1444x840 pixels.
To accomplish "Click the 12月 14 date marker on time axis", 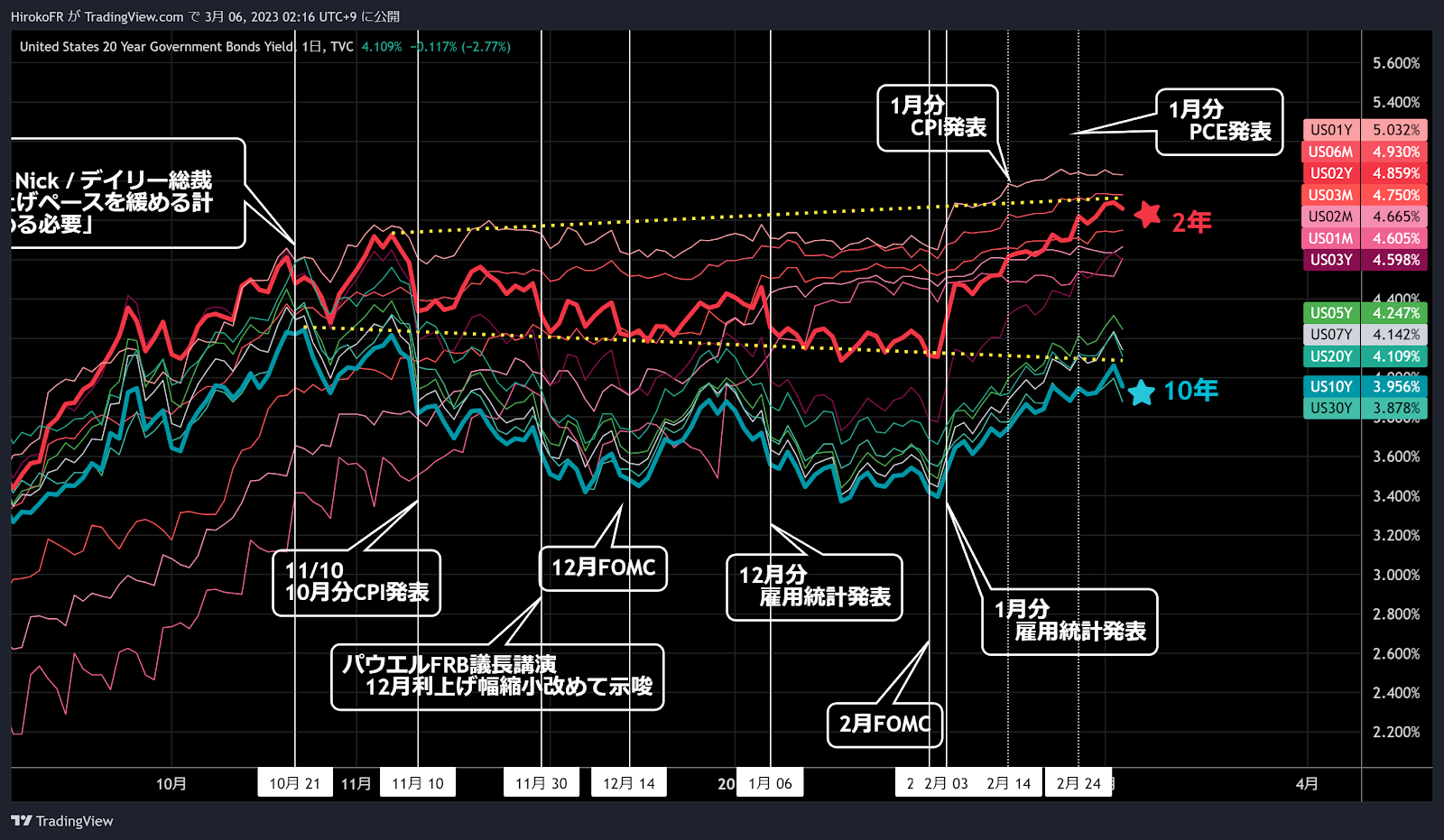I will pyautogui.click(x=629, y=783).
